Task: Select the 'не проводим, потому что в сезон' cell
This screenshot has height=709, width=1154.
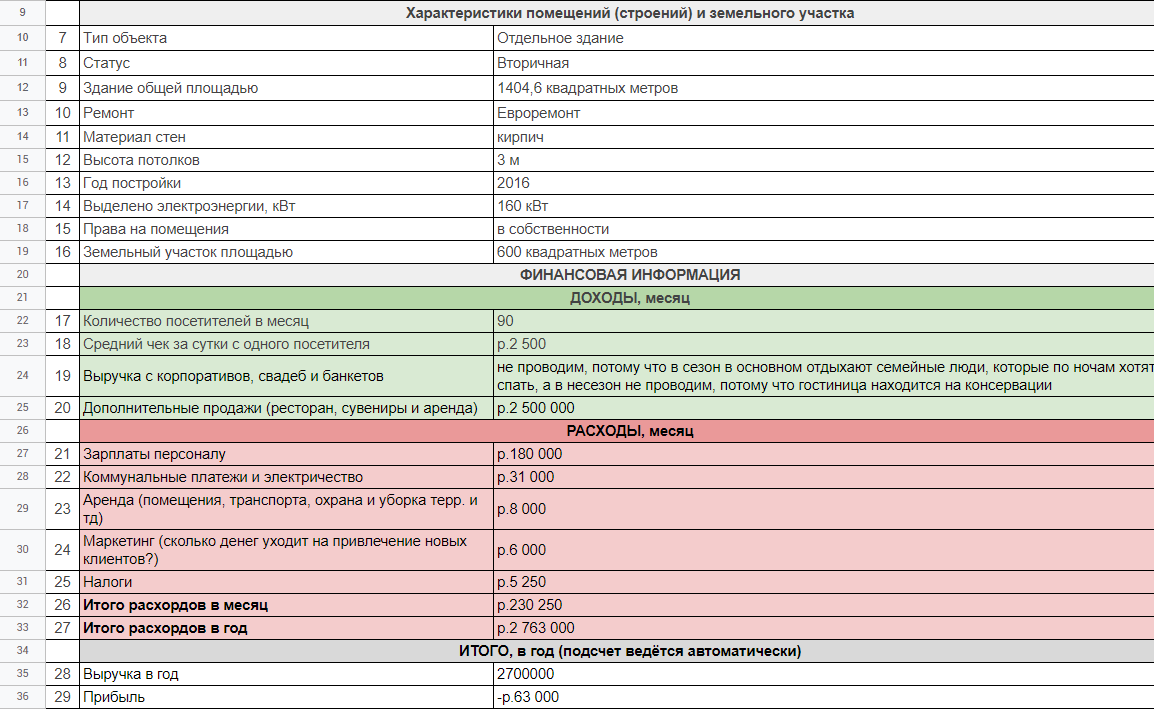Action: pos(824,375)
